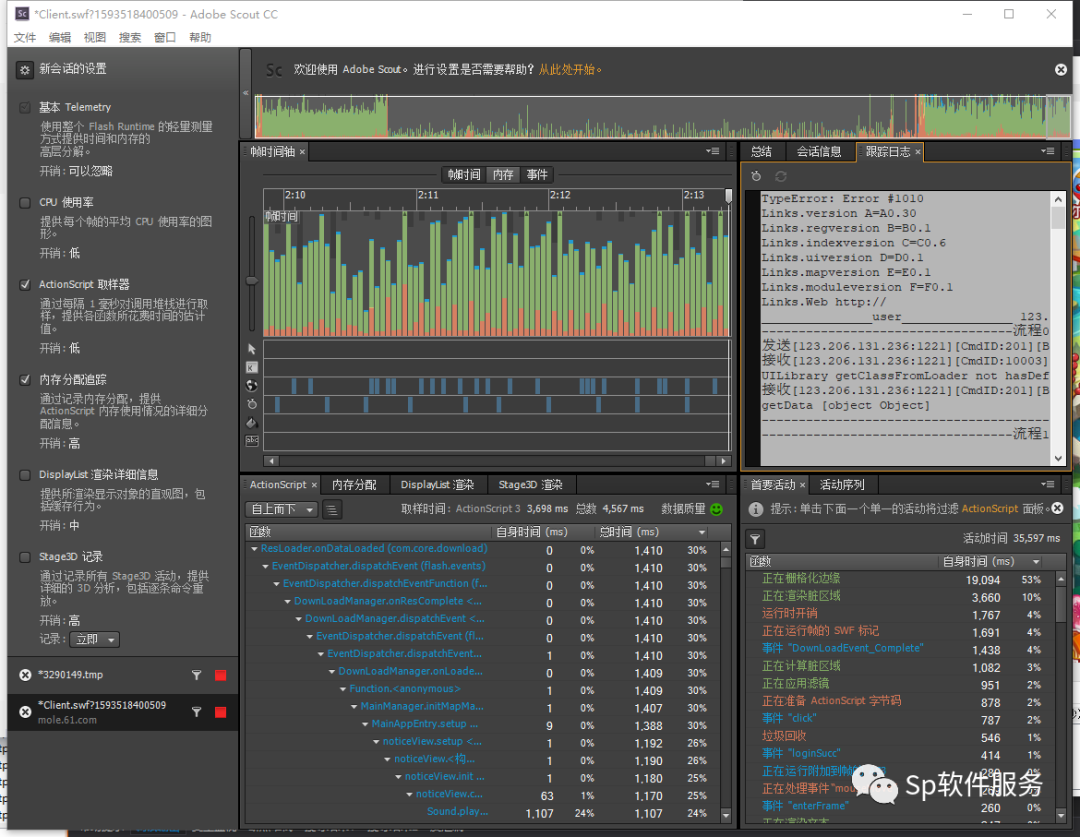Uncheck the 内存分配追踪 checkbox

click(25, 380)
